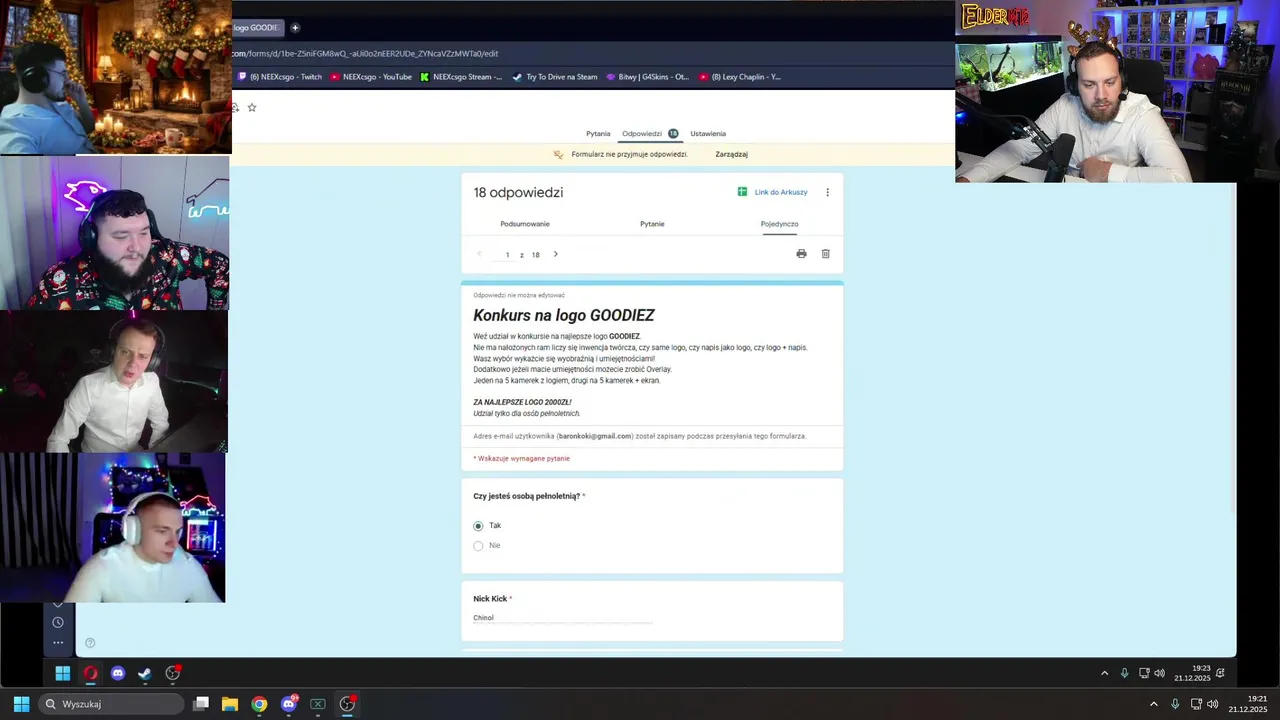Switch to the Pojedynczo tab
Image resolution: width=1280 pixels, height=720 pixels.
[779, 224]
